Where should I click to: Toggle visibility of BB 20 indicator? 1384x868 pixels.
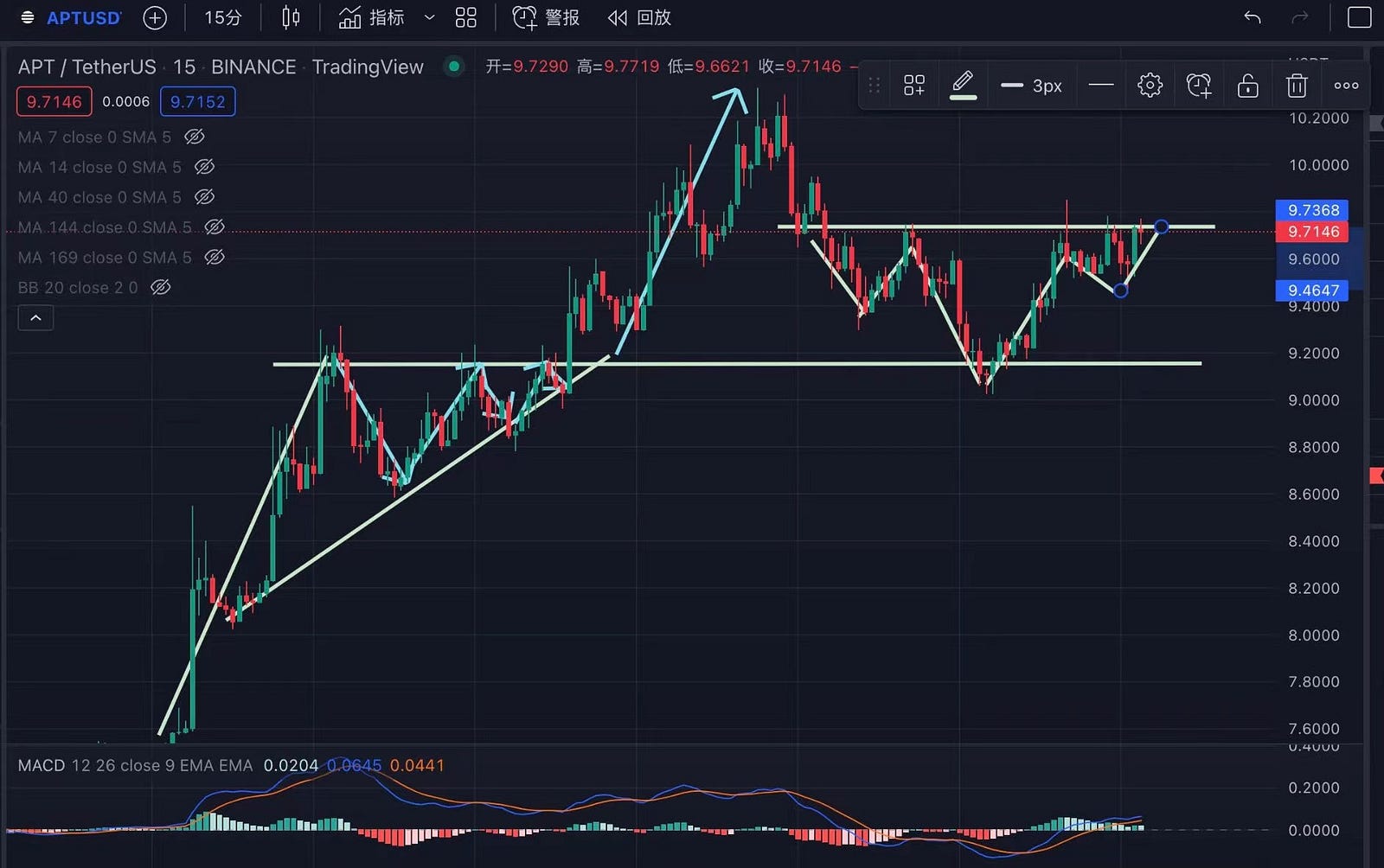161,287
